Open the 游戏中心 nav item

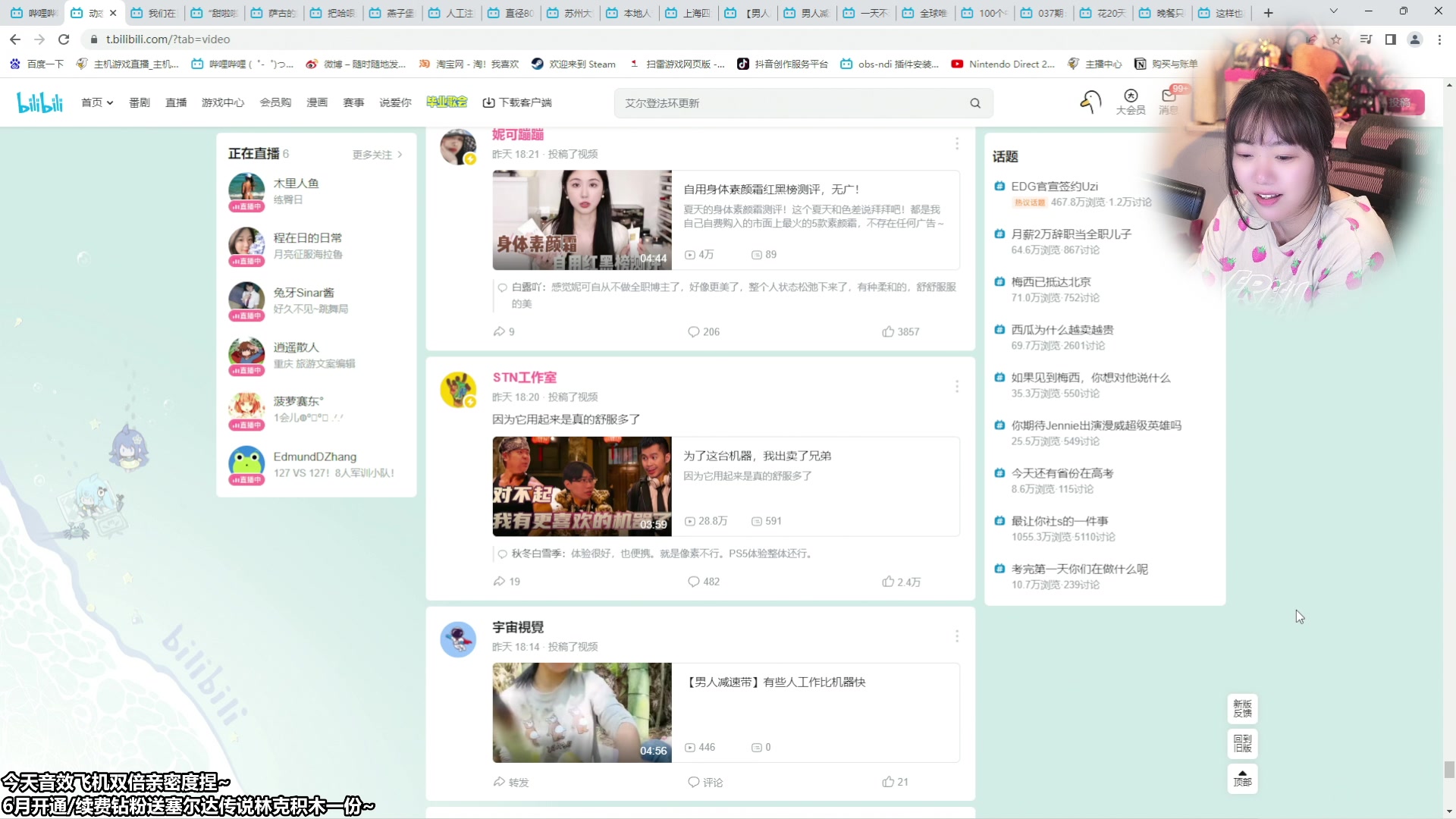pyautogui.click(x=223, y=102)
